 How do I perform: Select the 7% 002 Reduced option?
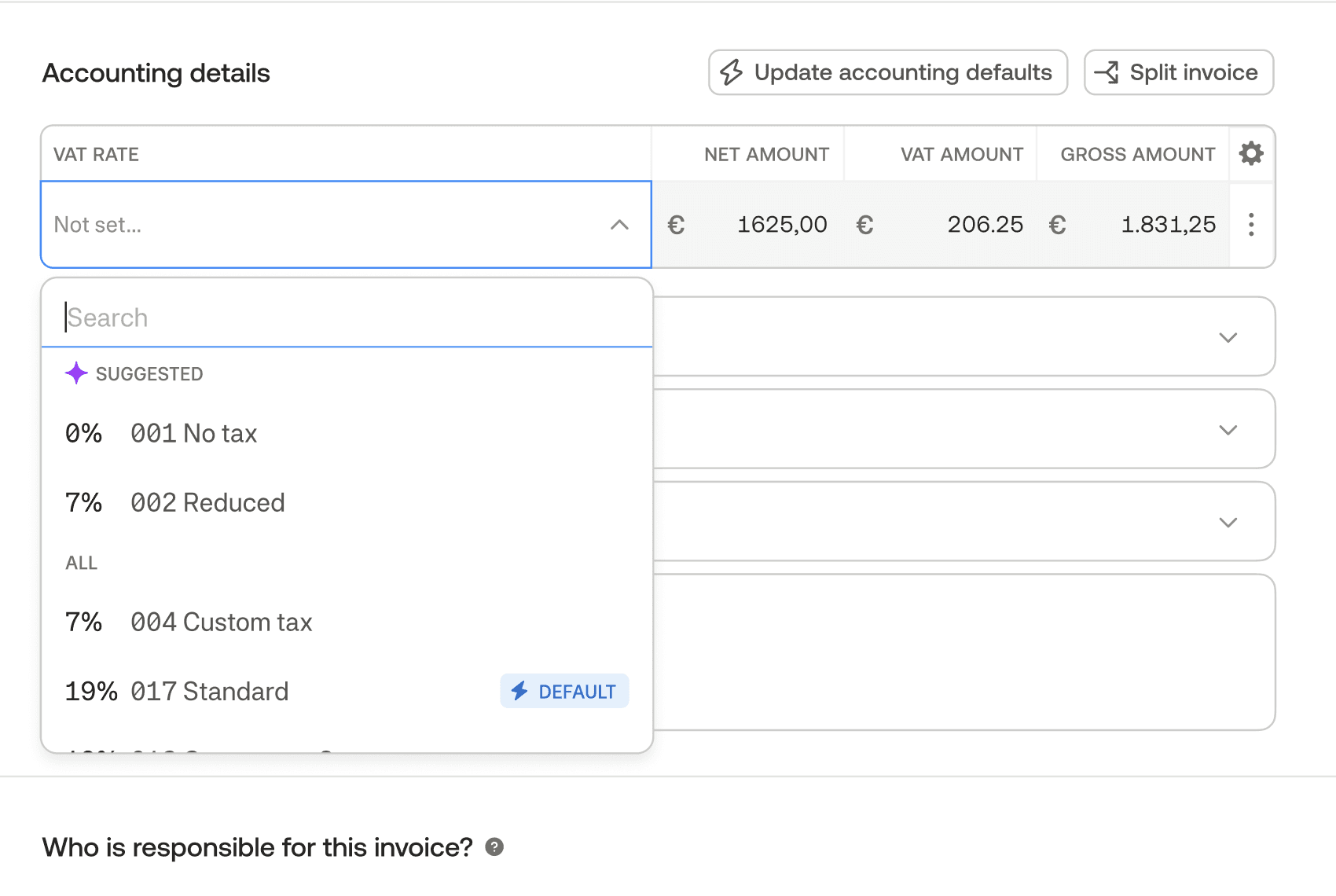[x=207, y=503]
